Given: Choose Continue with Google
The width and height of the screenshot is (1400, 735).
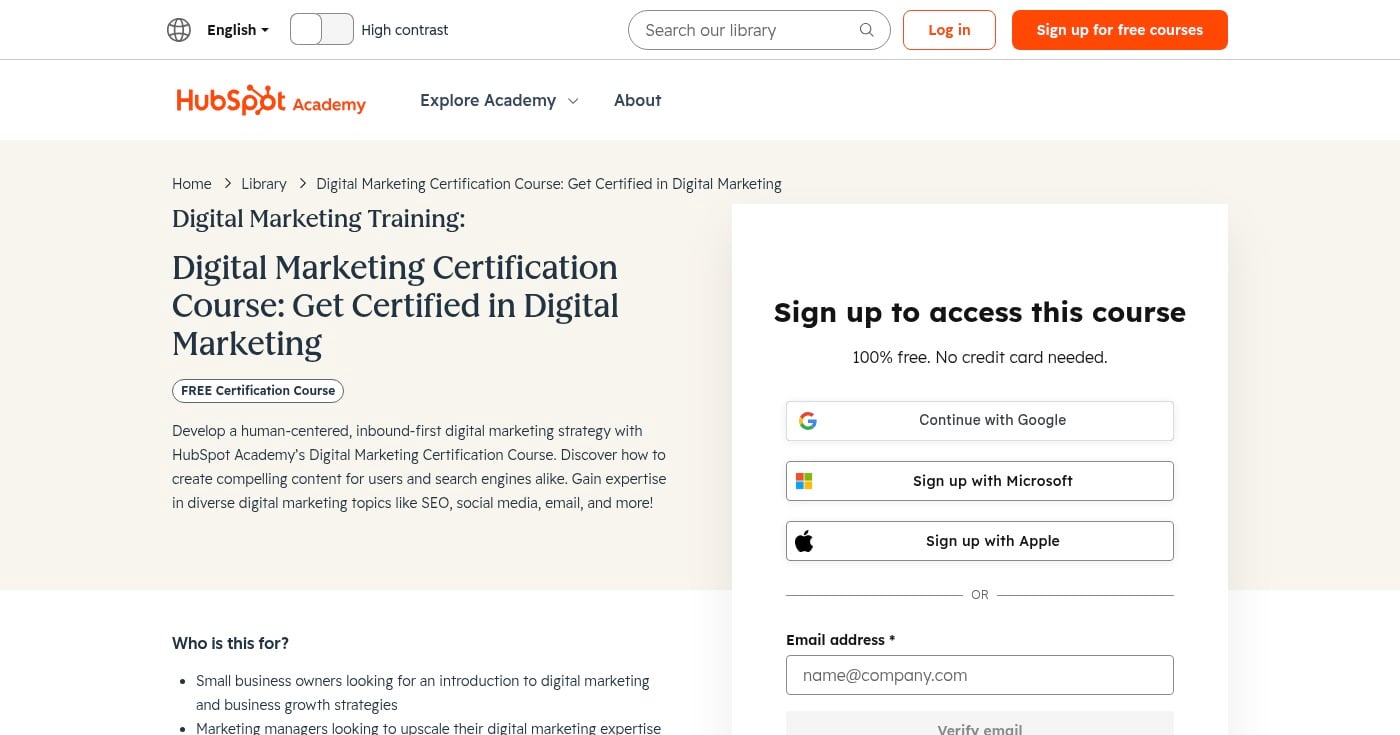Looking at the screenshot, I should pyautogui.click(x=980, y=421).
